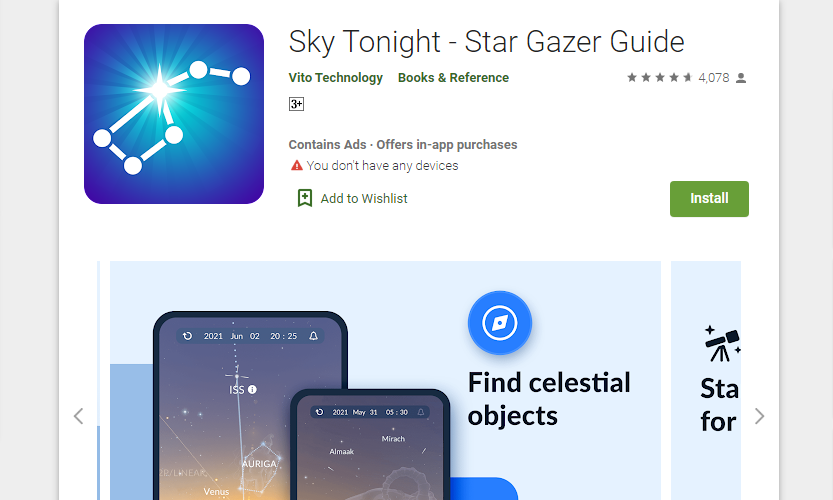Open the Vito Technology developer page
This screenshot has height=500, width=833.
click(335, 78)
